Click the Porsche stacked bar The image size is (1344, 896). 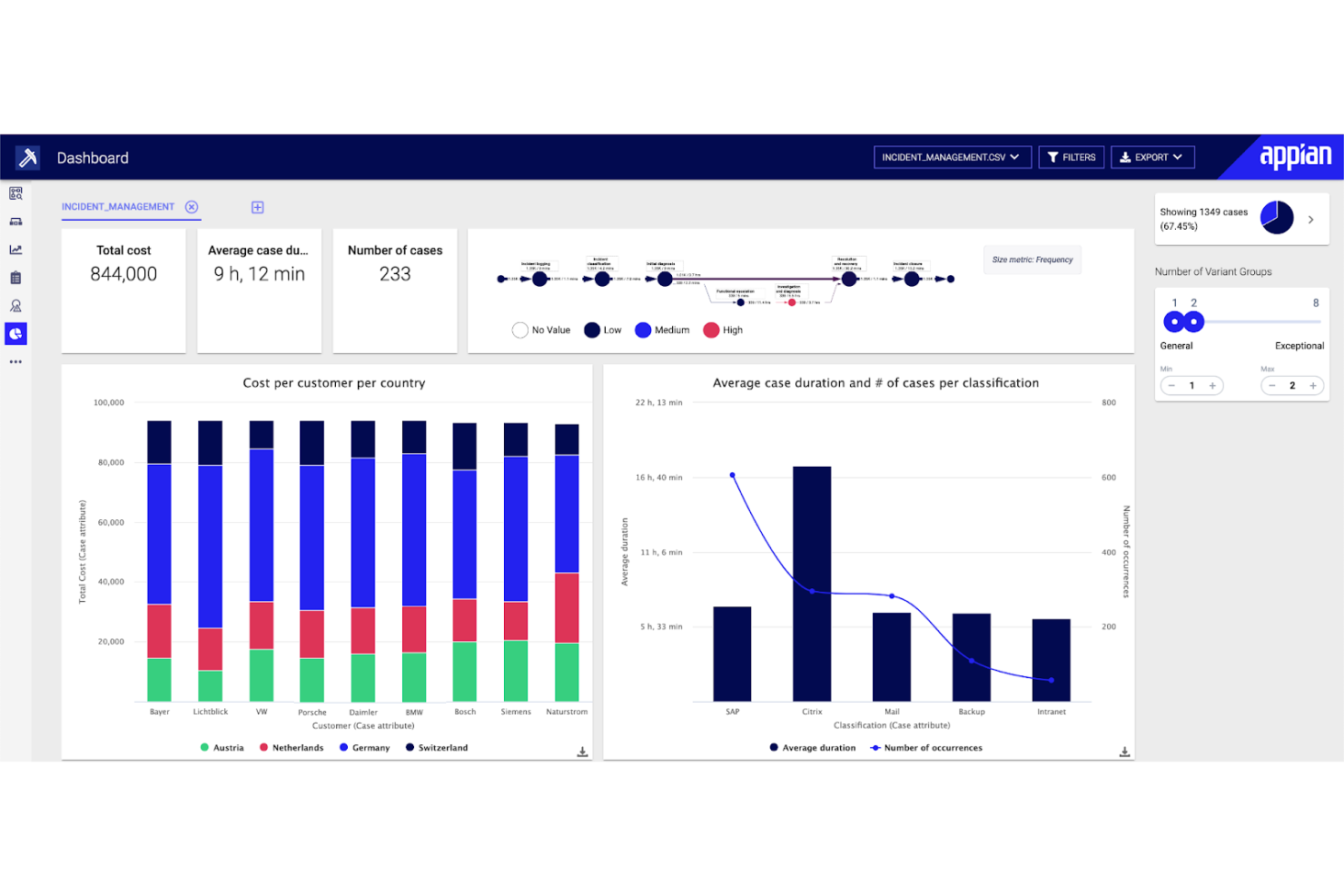(x=311, y=561)
